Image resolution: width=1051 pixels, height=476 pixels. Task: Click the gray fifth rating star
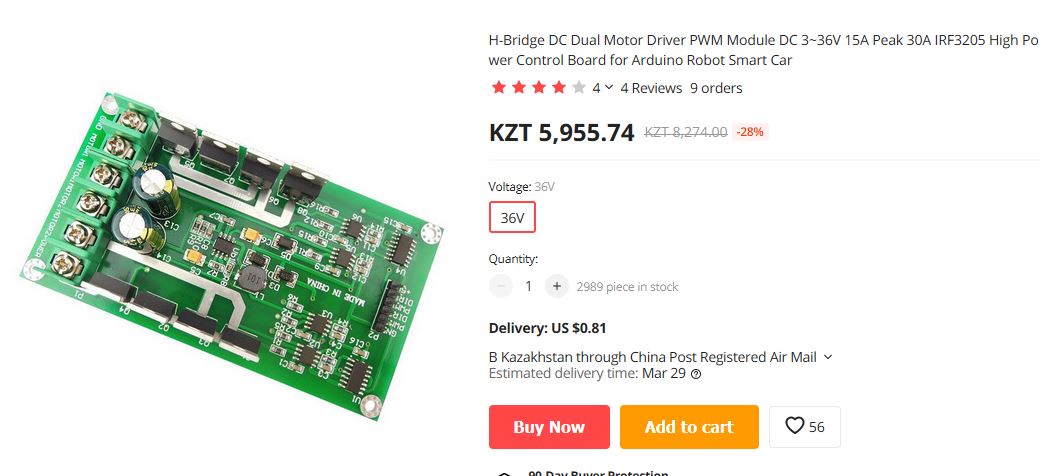pos(579,87)
